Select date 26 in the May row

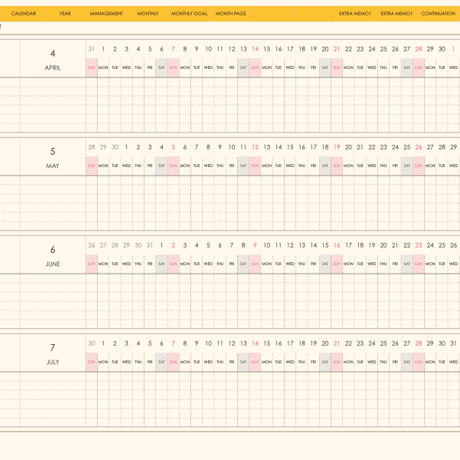point(418,147)
